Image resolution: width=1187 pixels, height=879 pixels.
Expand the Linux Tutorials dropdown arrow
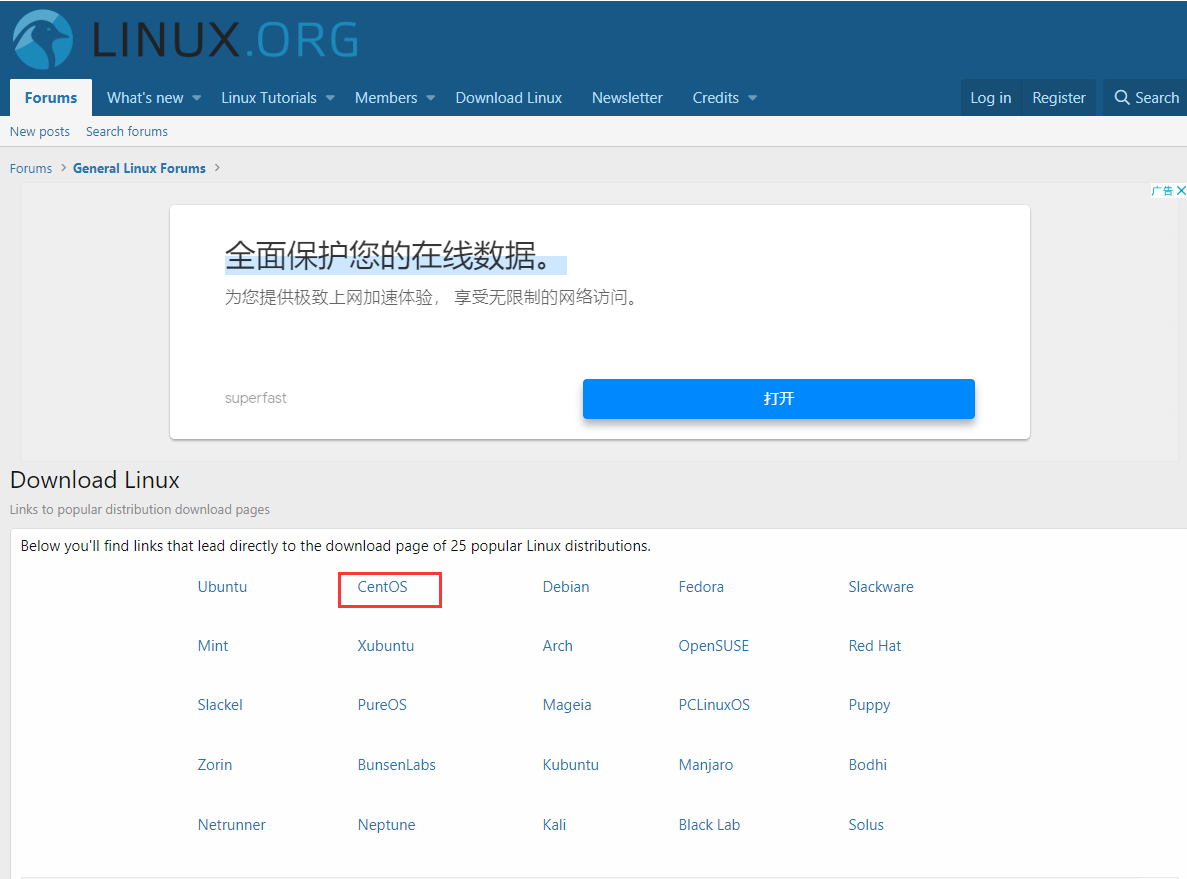(330, 98)
